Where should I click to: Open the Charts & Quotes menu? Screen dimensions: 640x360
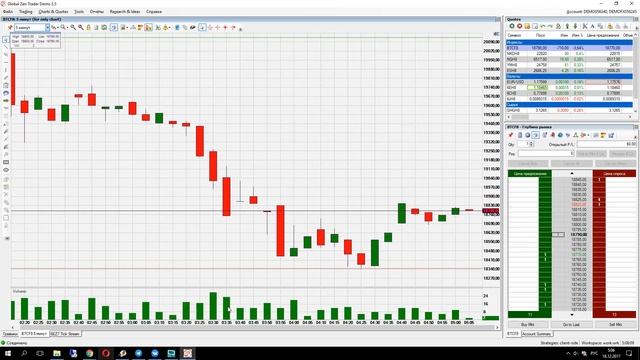53,12
